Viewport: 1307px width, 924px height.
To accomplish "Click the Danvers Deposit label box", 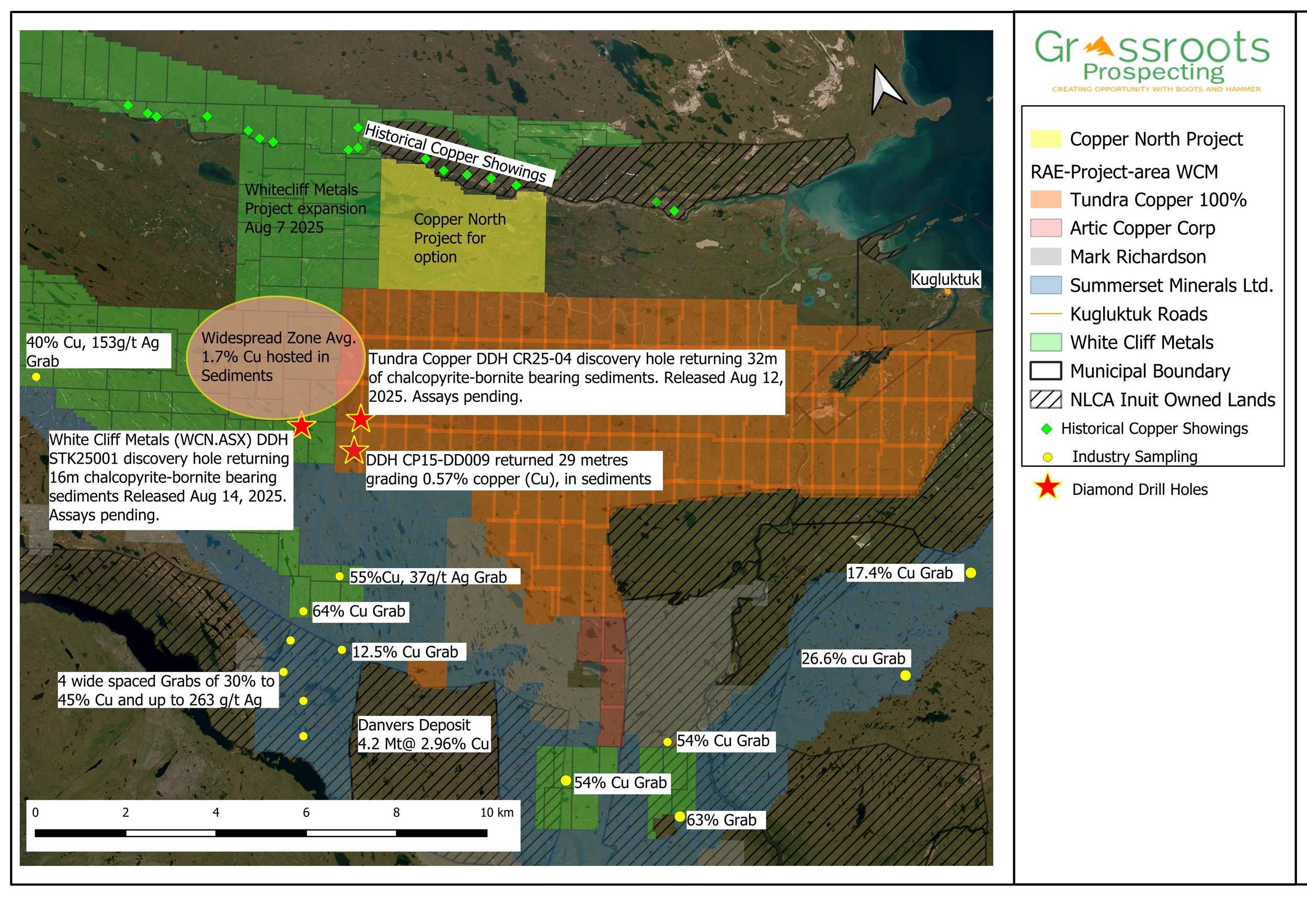I will point(423,734).
